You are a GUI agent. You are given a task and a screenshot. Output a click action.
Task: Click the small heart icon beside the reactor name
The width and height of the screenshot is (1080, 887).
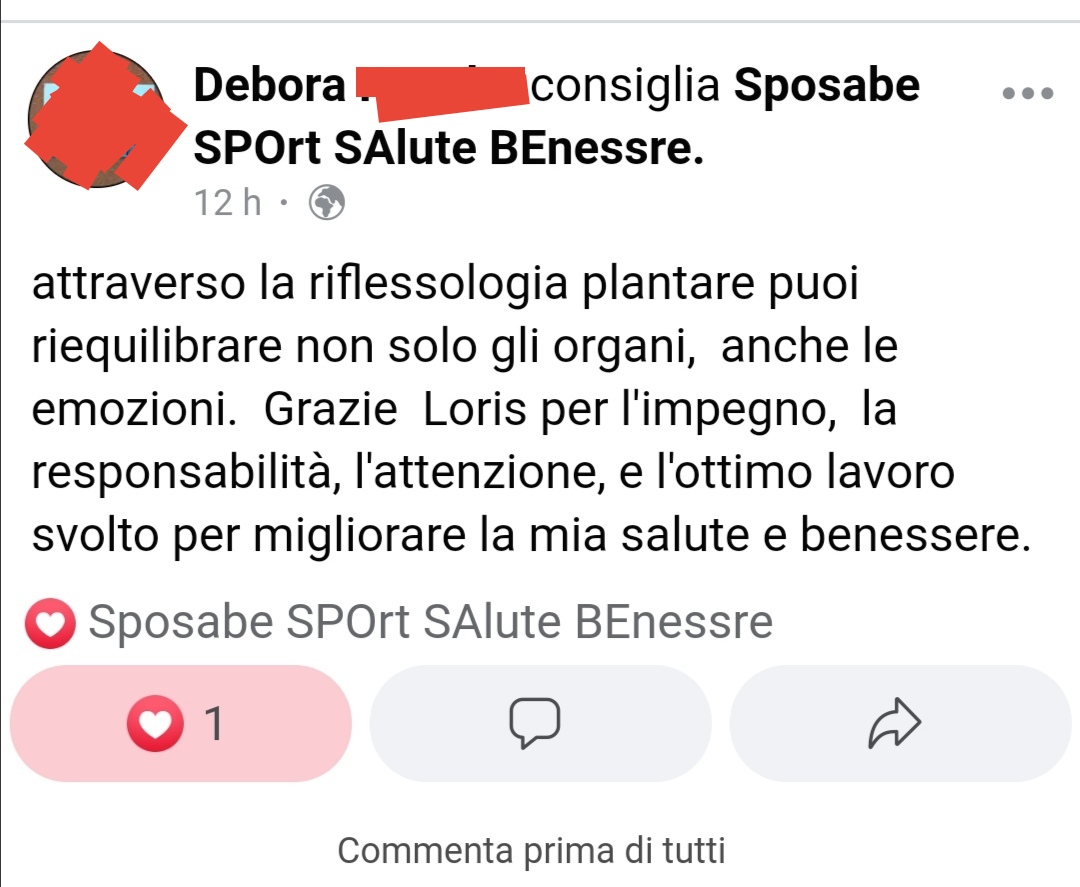[x=50, y=623]
